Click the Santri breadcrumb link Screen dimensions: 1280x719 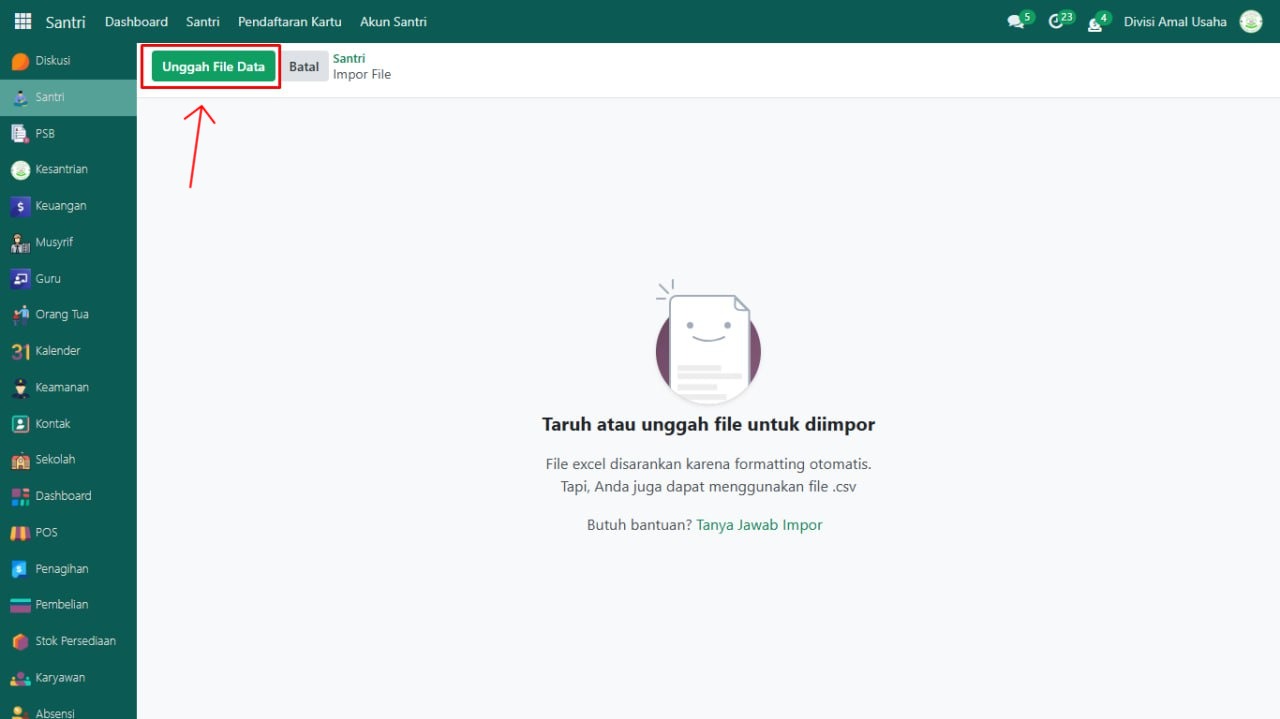click(349, 59)
